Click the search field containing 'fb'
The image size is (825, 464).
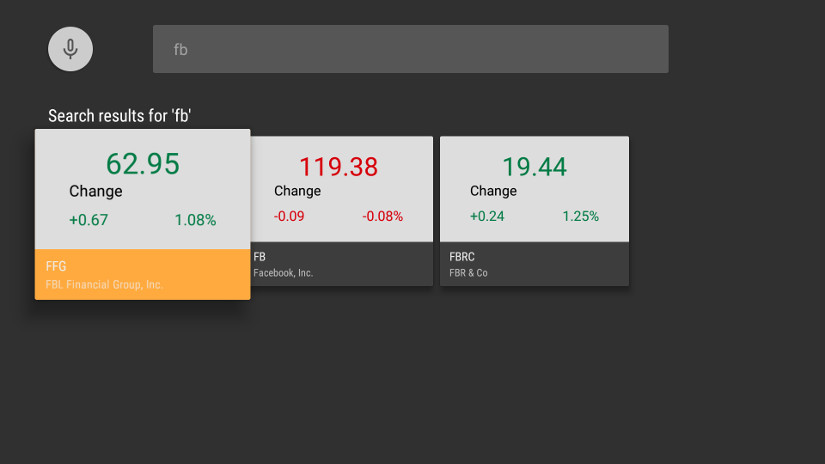click(x=410, y=49)
